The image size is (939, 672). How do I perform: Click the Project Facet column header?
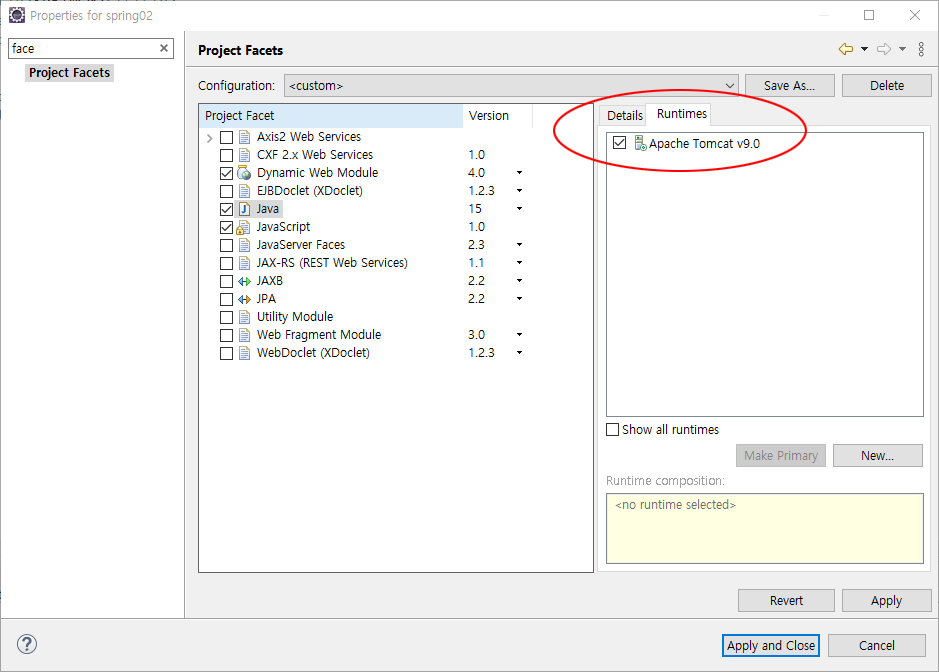point(331,116)
